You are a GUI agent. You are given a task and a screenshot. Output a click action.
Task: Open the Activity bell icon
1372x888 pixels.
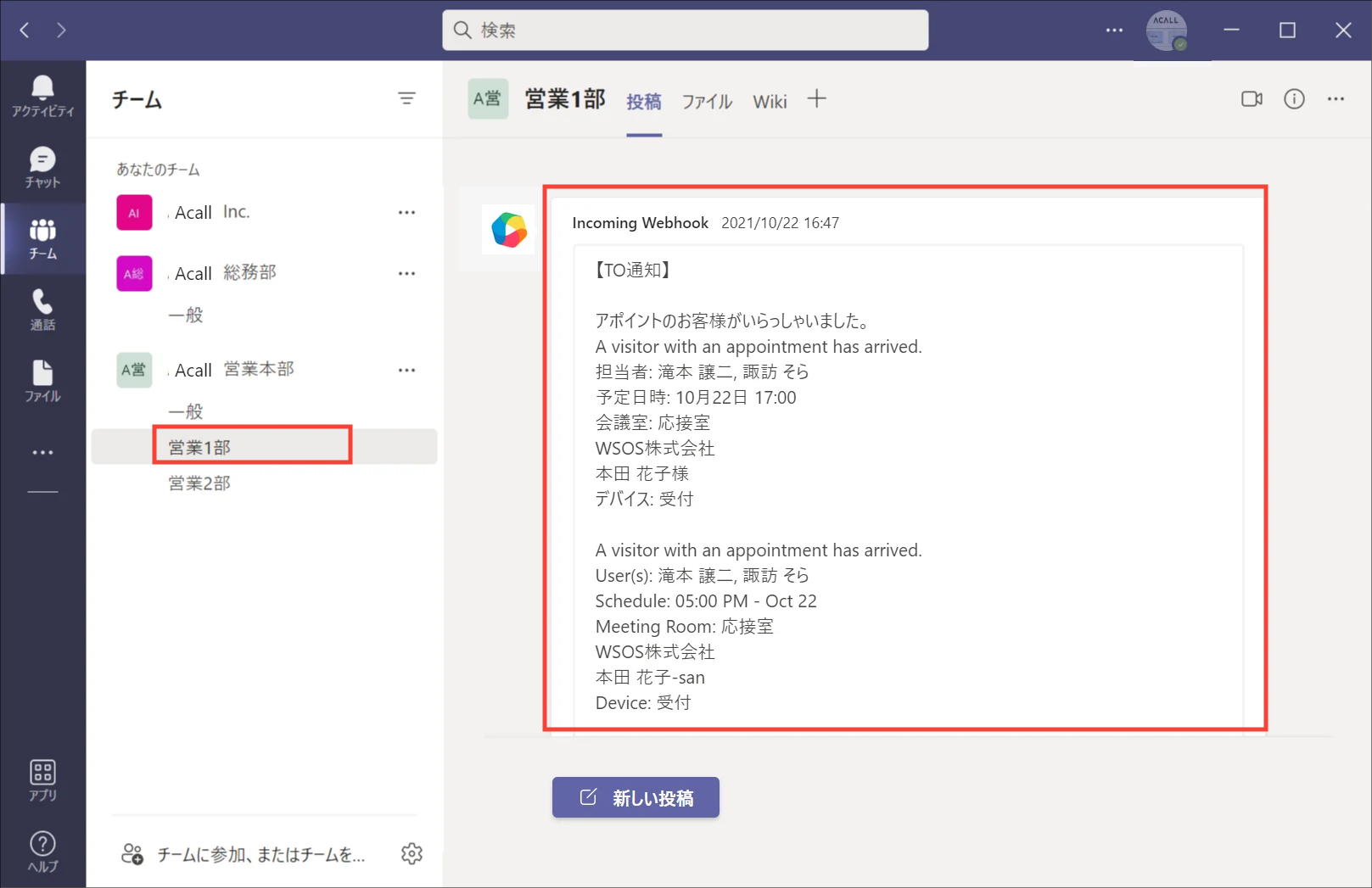[42, 96]
